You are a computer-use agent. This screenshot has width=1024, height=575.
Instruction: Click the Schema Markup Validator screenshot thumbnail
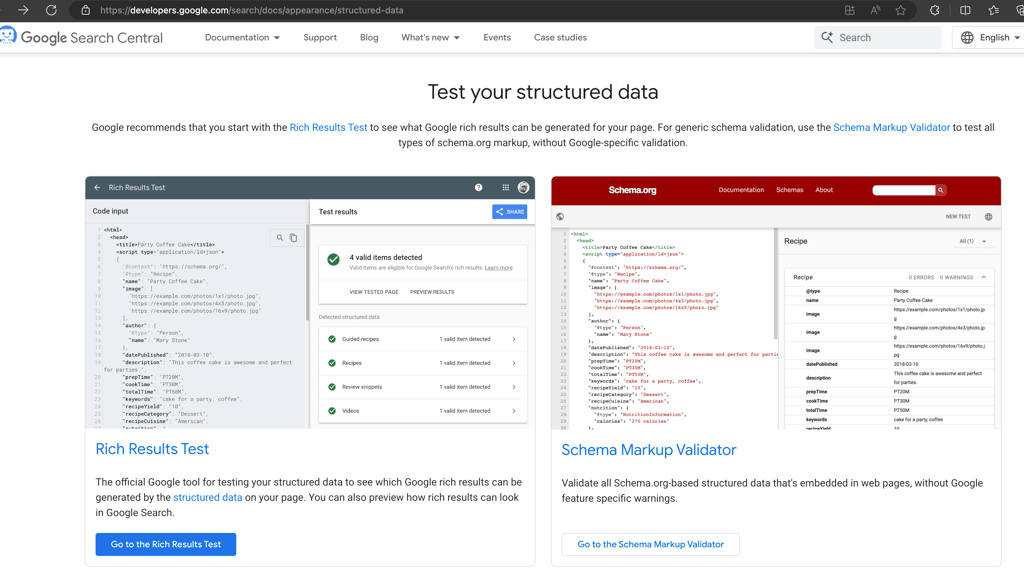coord(775,303)
